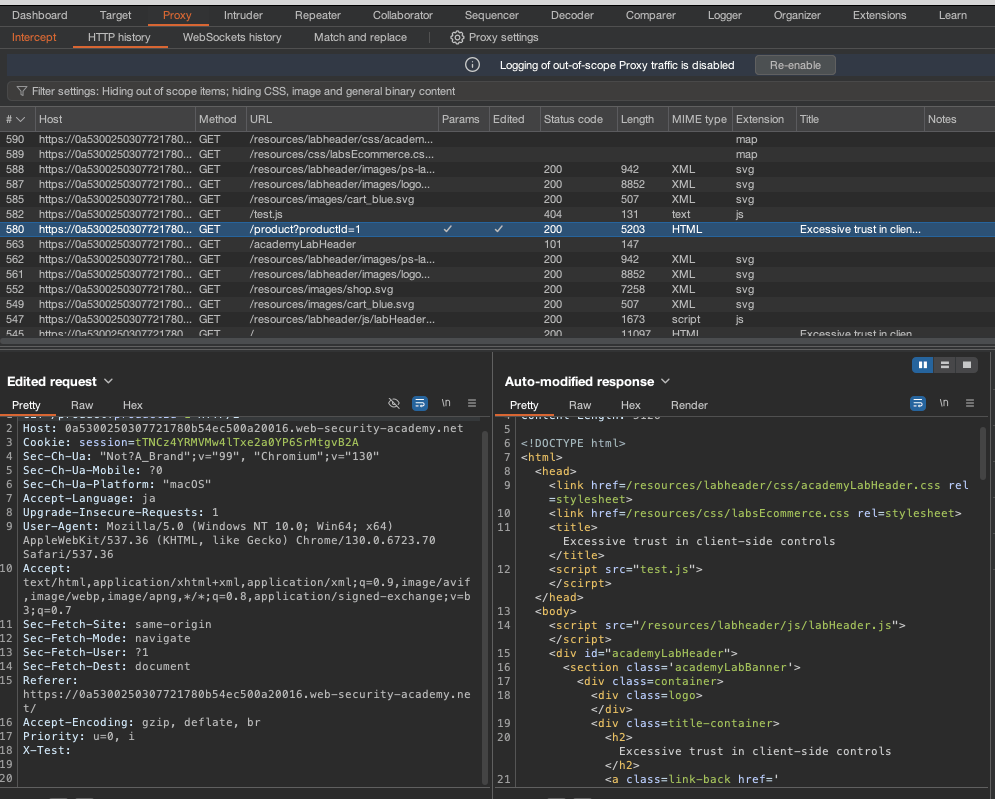This screenshot has width=995, height=799.
Task: Open the Organizer tab
Action: pyautogui.click(x=797, y=15)
